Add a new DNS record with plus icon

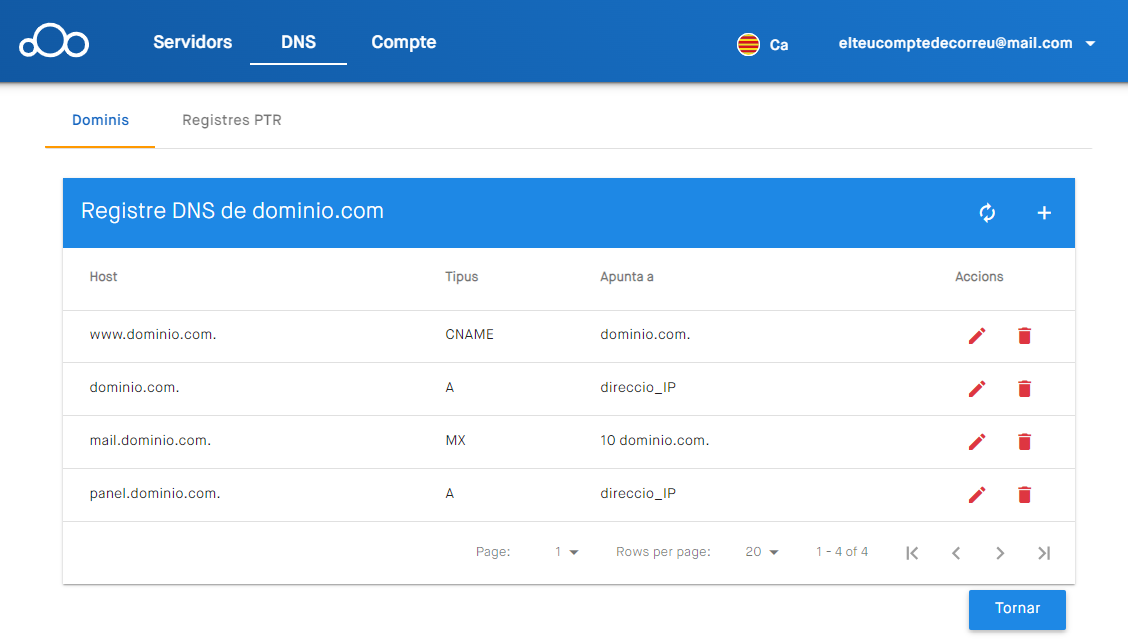point(1044,213)
